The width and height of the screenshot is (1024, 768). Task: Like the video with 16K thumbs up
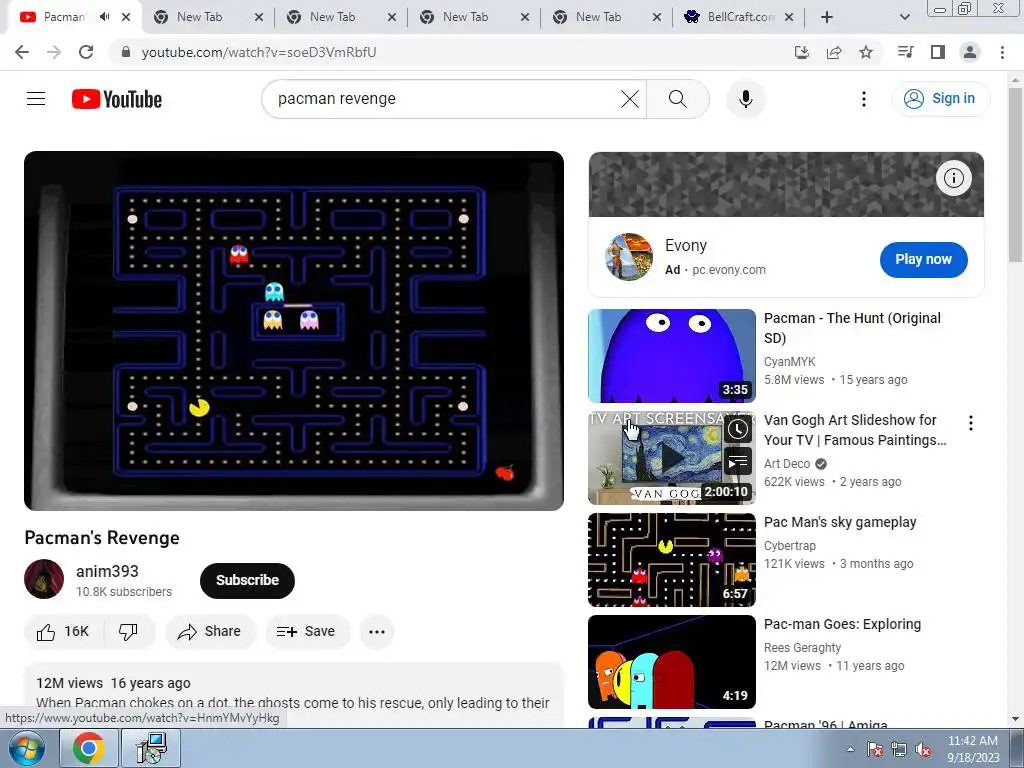[x=63, y=632]
